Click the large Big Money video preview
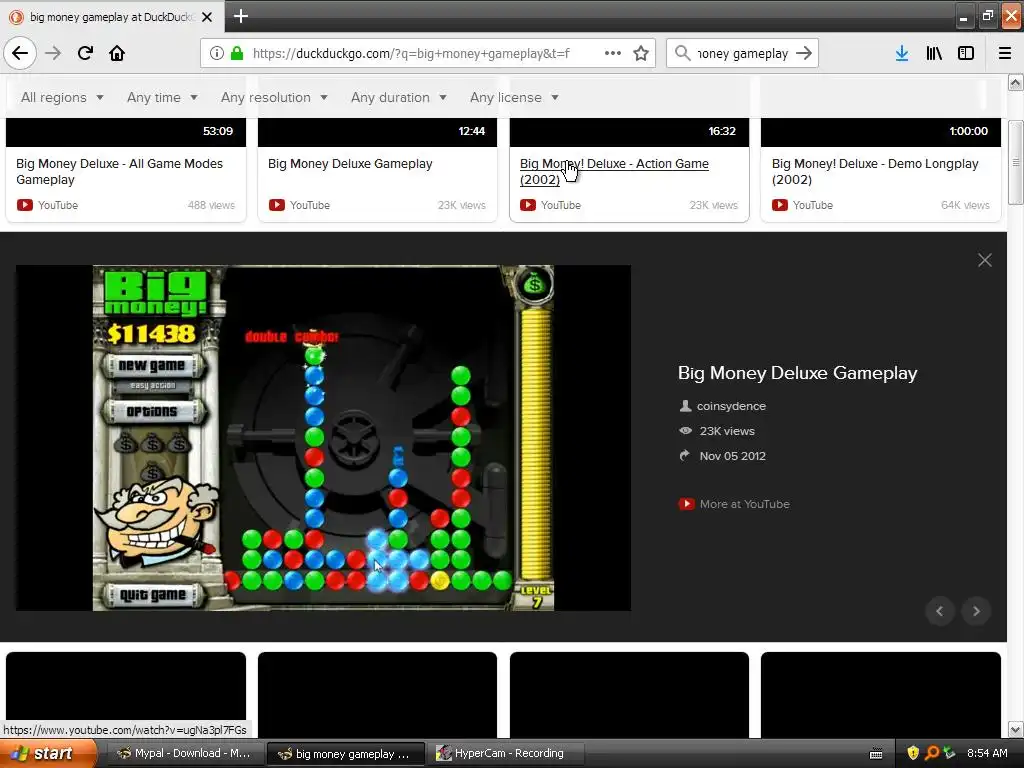The height and width of the screenshot is (768, 1024). 323,438
